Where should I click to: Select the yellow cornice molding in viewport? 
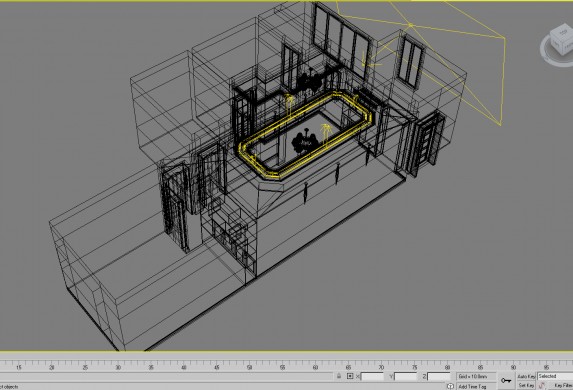306,135
